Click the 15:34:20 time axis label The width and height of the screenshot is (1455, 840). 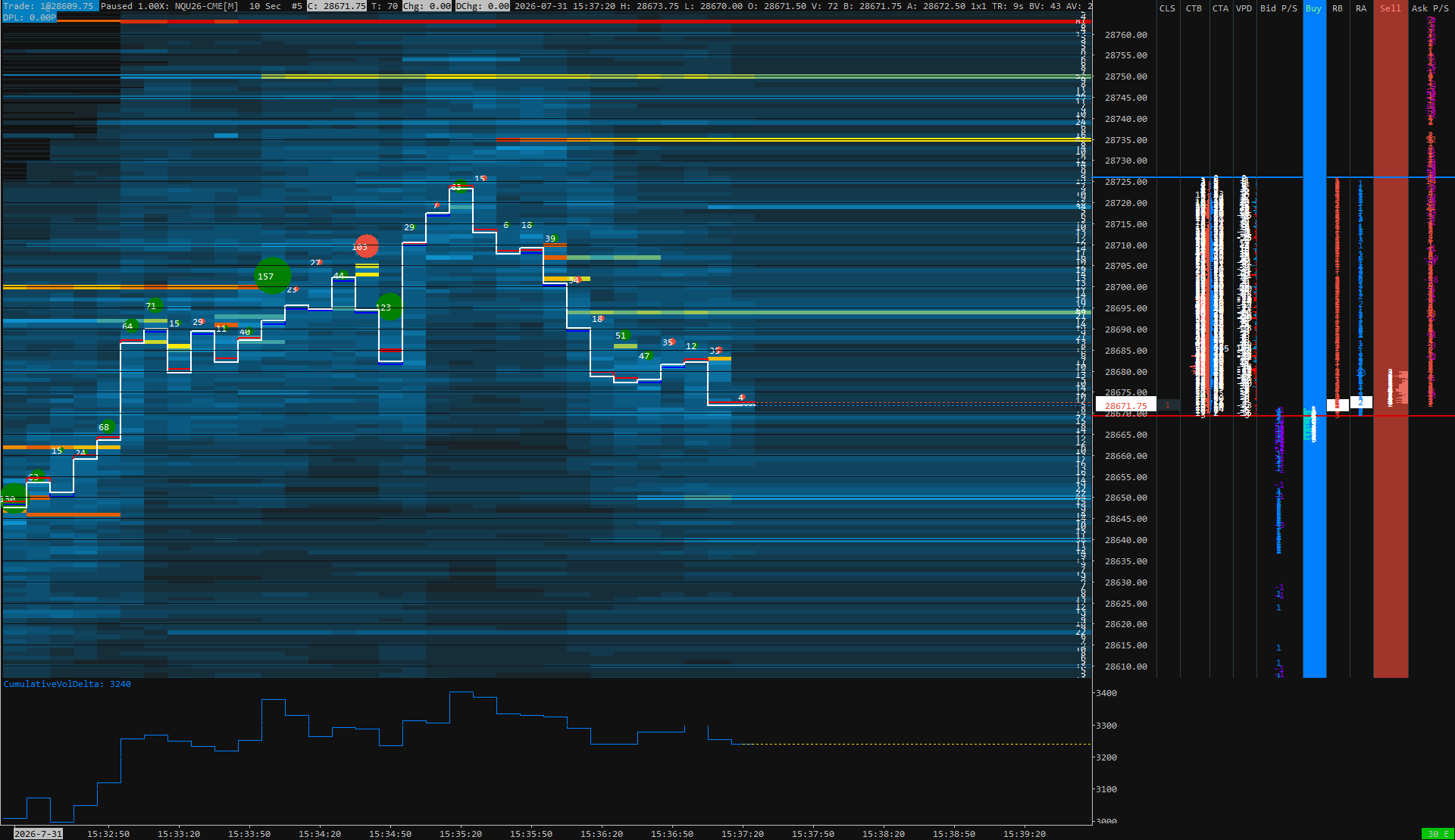[x=320, y=834]
